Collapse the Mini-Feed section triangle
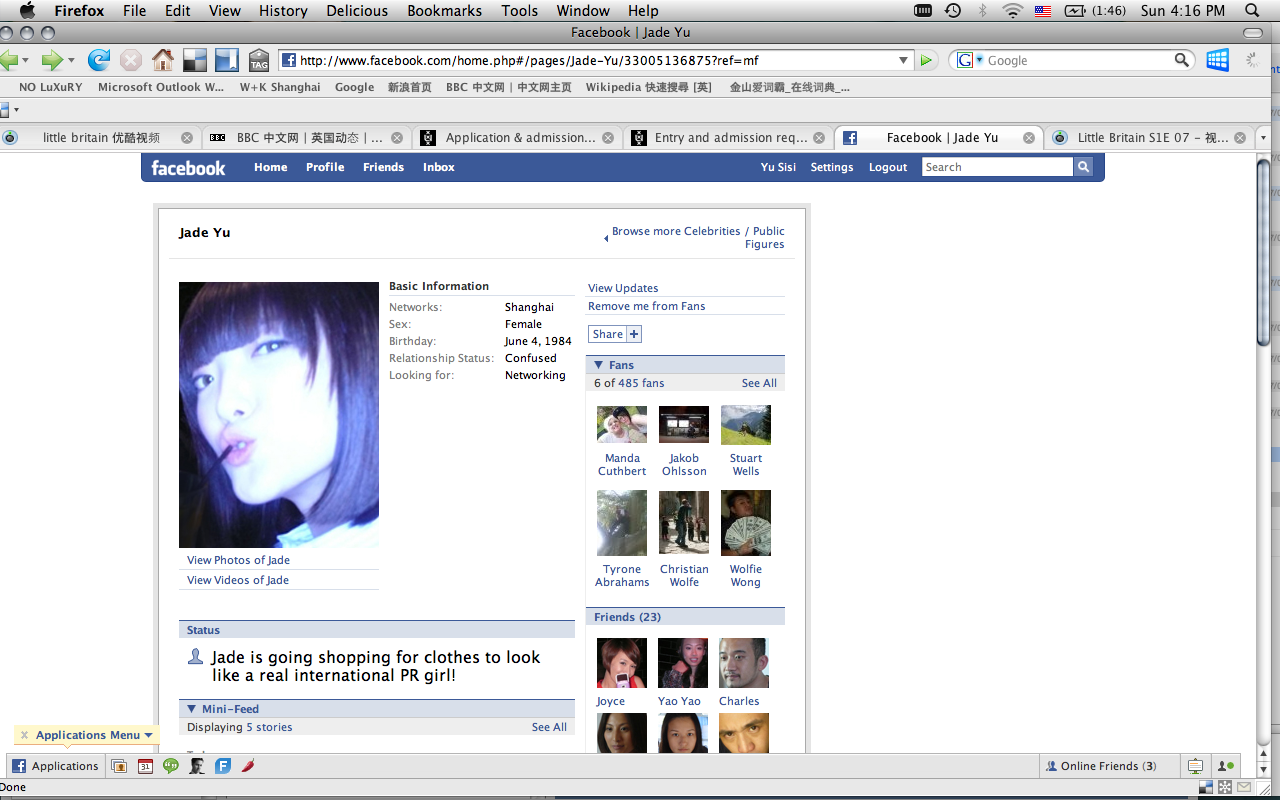 pyautogui.click(x=192, y=709)
